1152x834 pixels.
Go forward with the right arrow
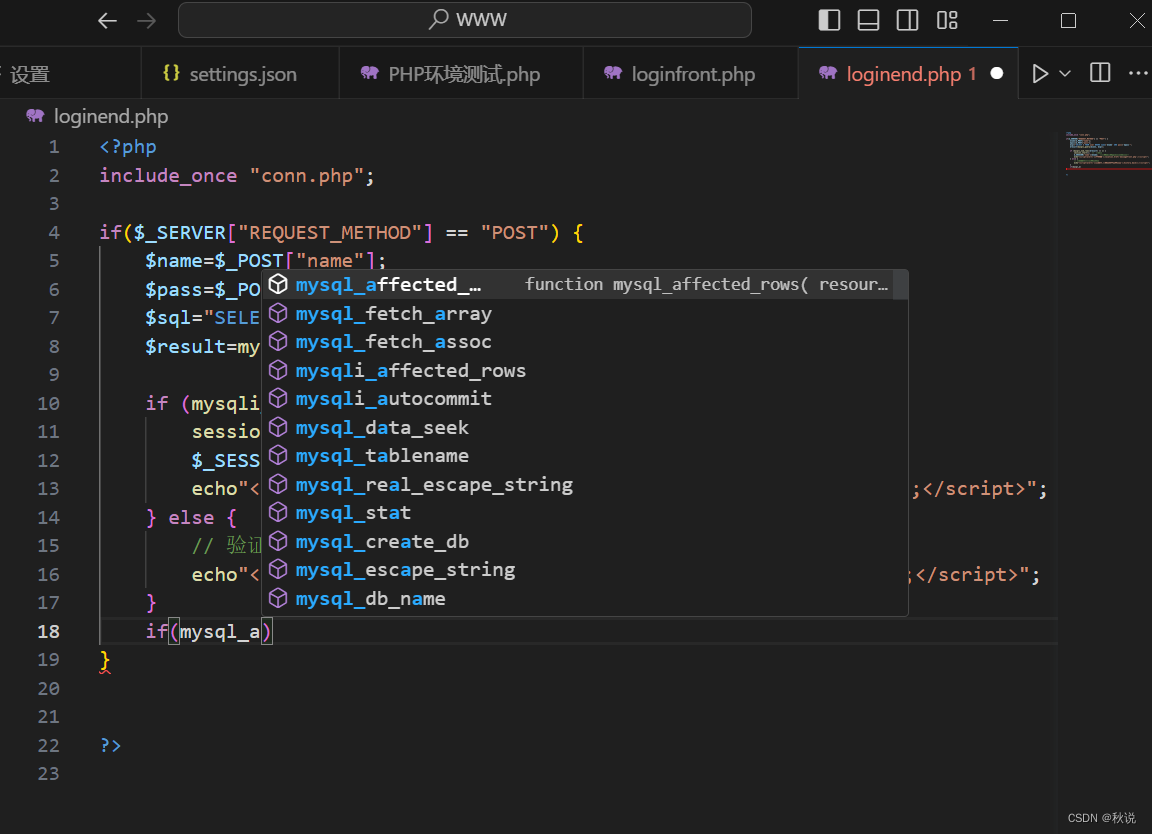click(146, 21)
